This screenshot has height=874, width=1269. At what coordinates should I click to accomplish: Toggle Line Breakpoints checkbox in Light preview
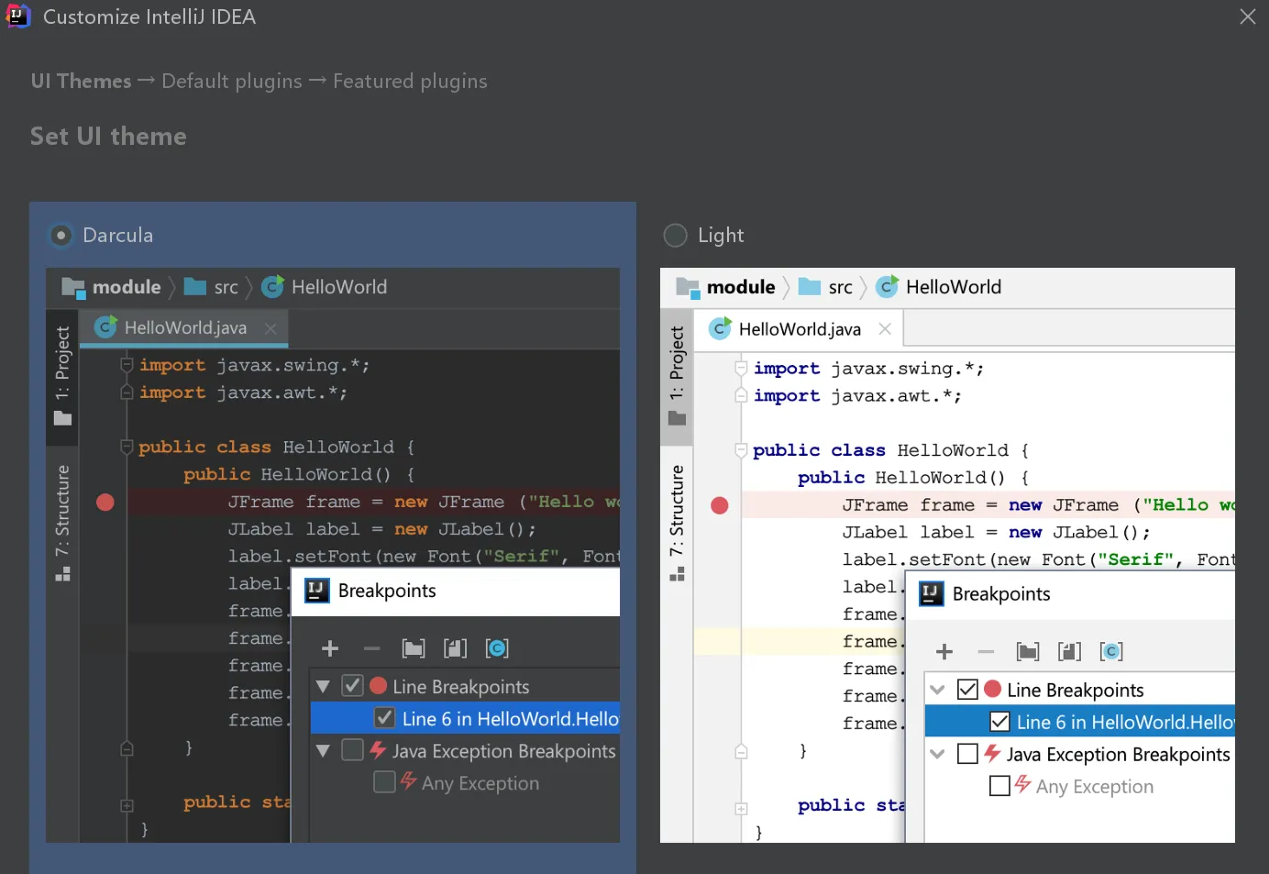tap(967, 689)
